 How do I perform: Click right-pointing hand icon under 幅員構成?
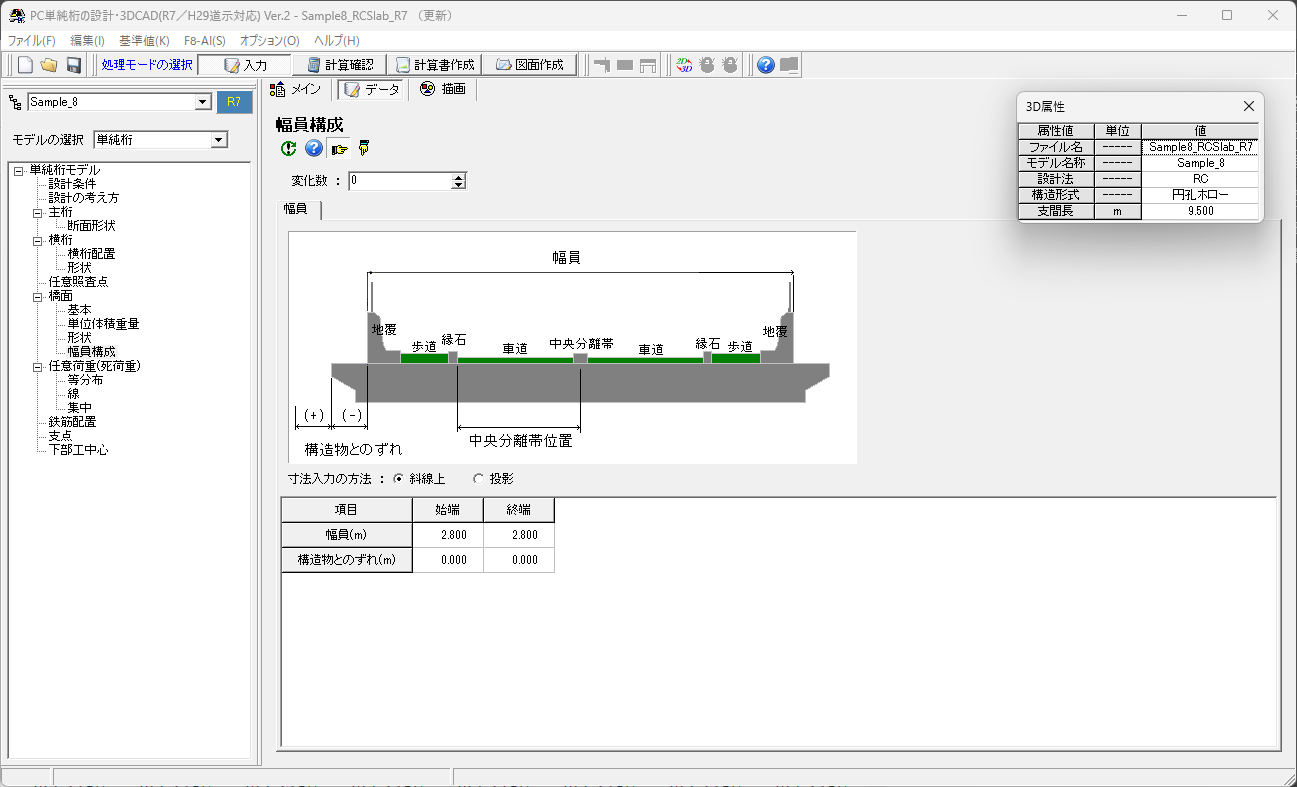(x=340, y=148)
